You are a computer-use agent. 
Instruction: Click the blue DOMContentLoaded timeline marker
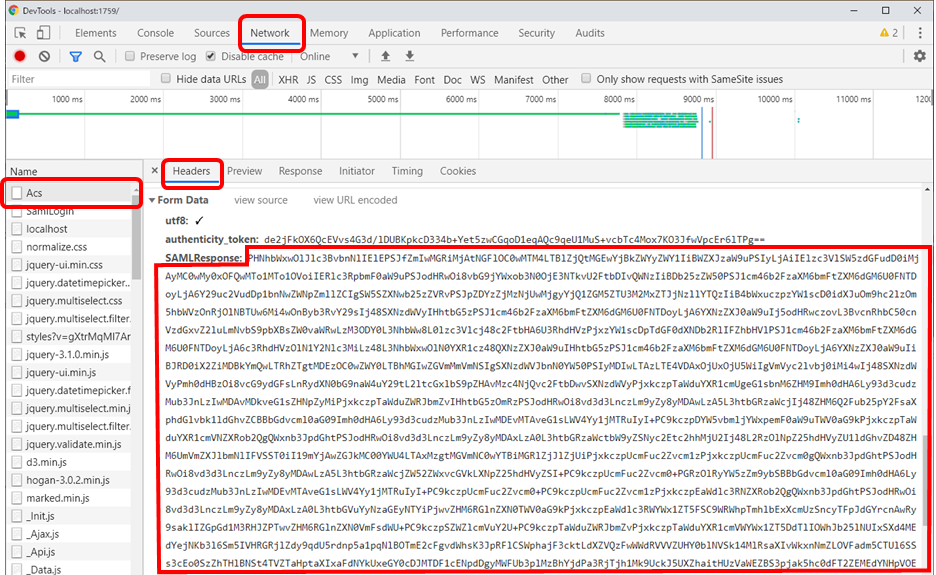point(702,133)
